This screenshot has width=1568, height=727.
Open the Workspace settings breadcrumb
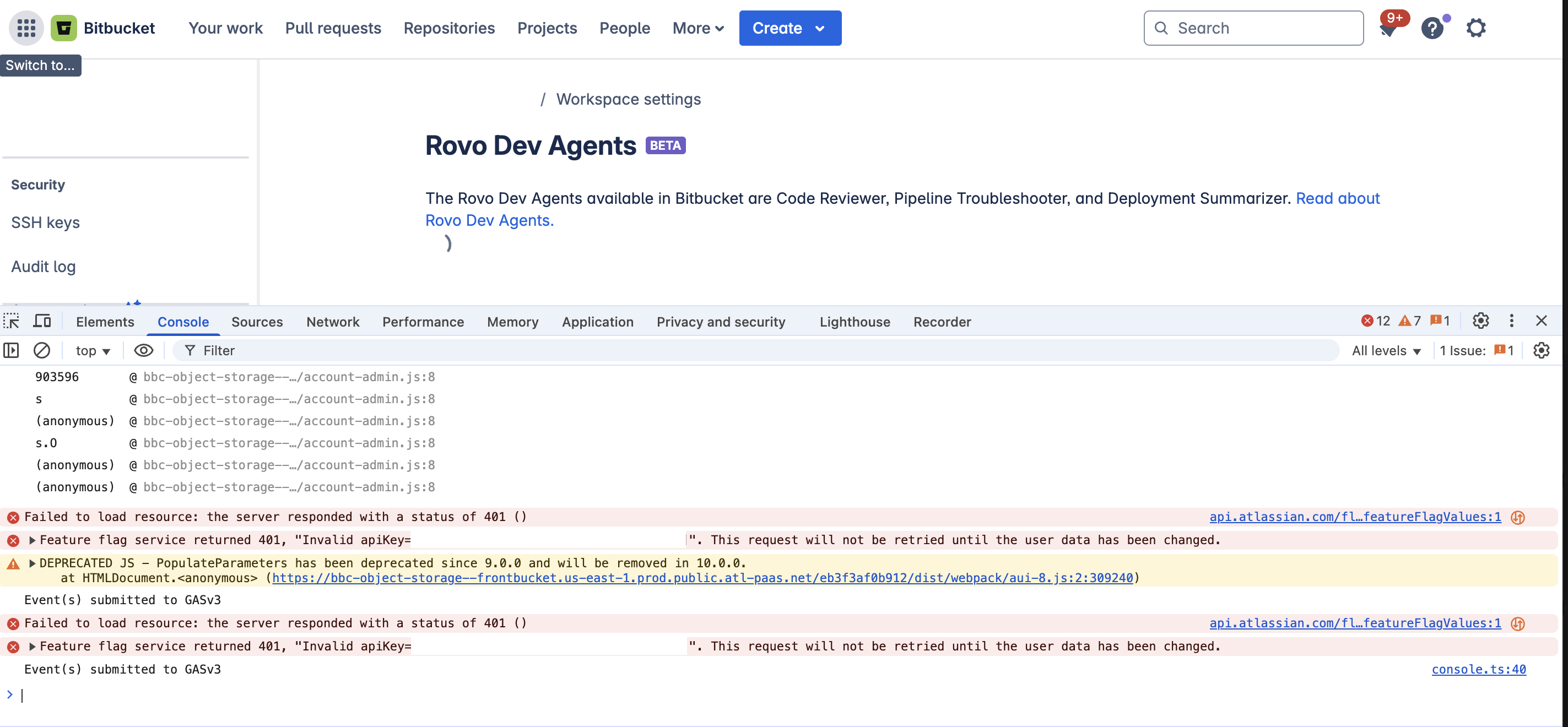tap(628, 99)
